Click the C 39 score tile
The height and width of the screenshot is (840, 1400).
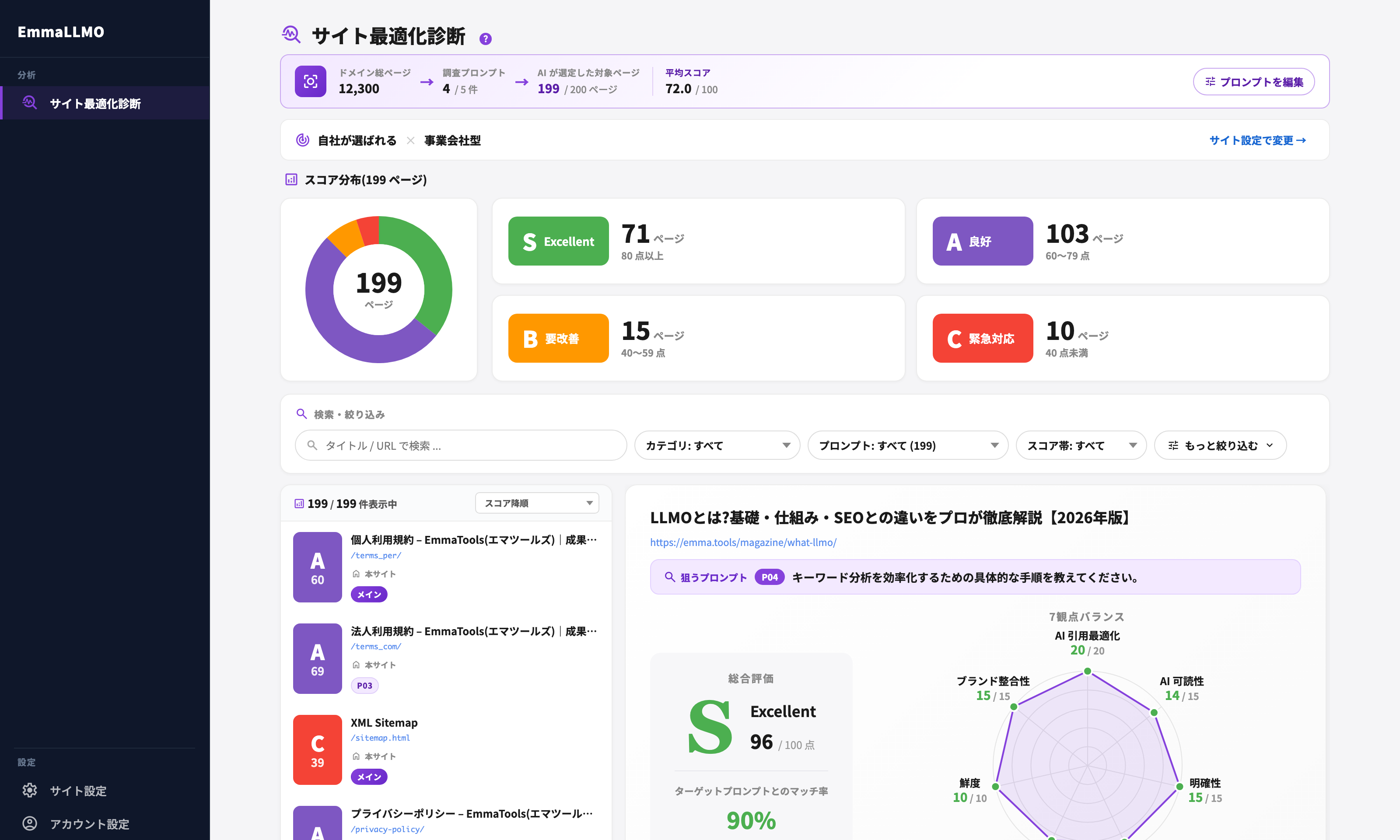click(317, 750)
